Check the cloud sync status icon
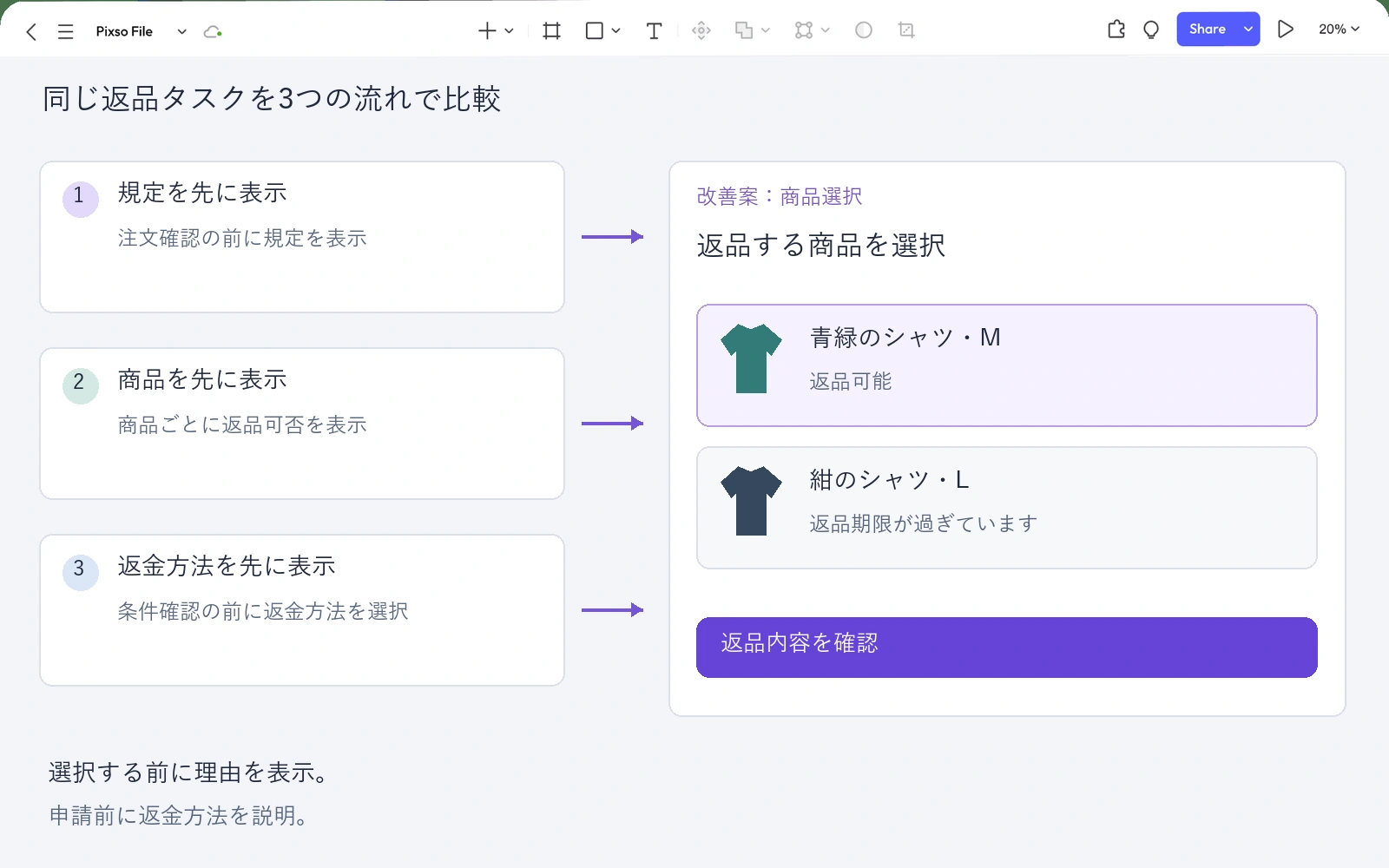 click(213, 32)
